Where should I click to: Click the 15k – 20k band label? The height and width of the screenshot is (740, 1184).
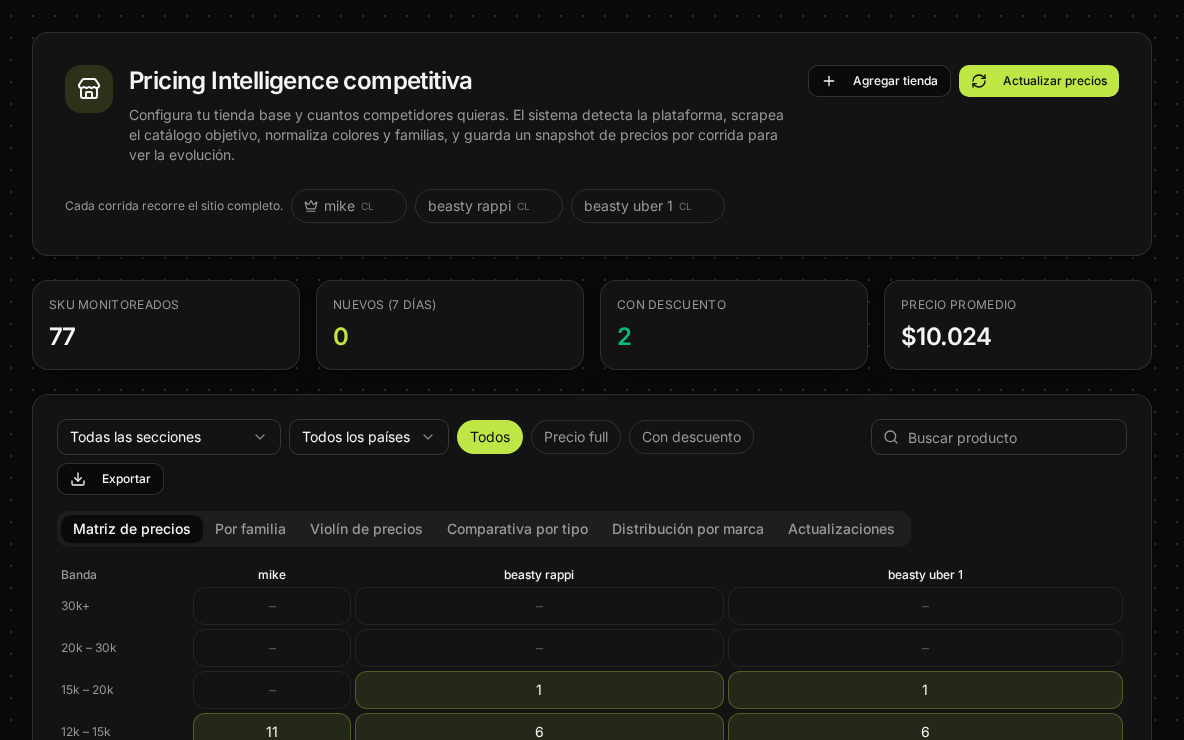click(87, 689)
